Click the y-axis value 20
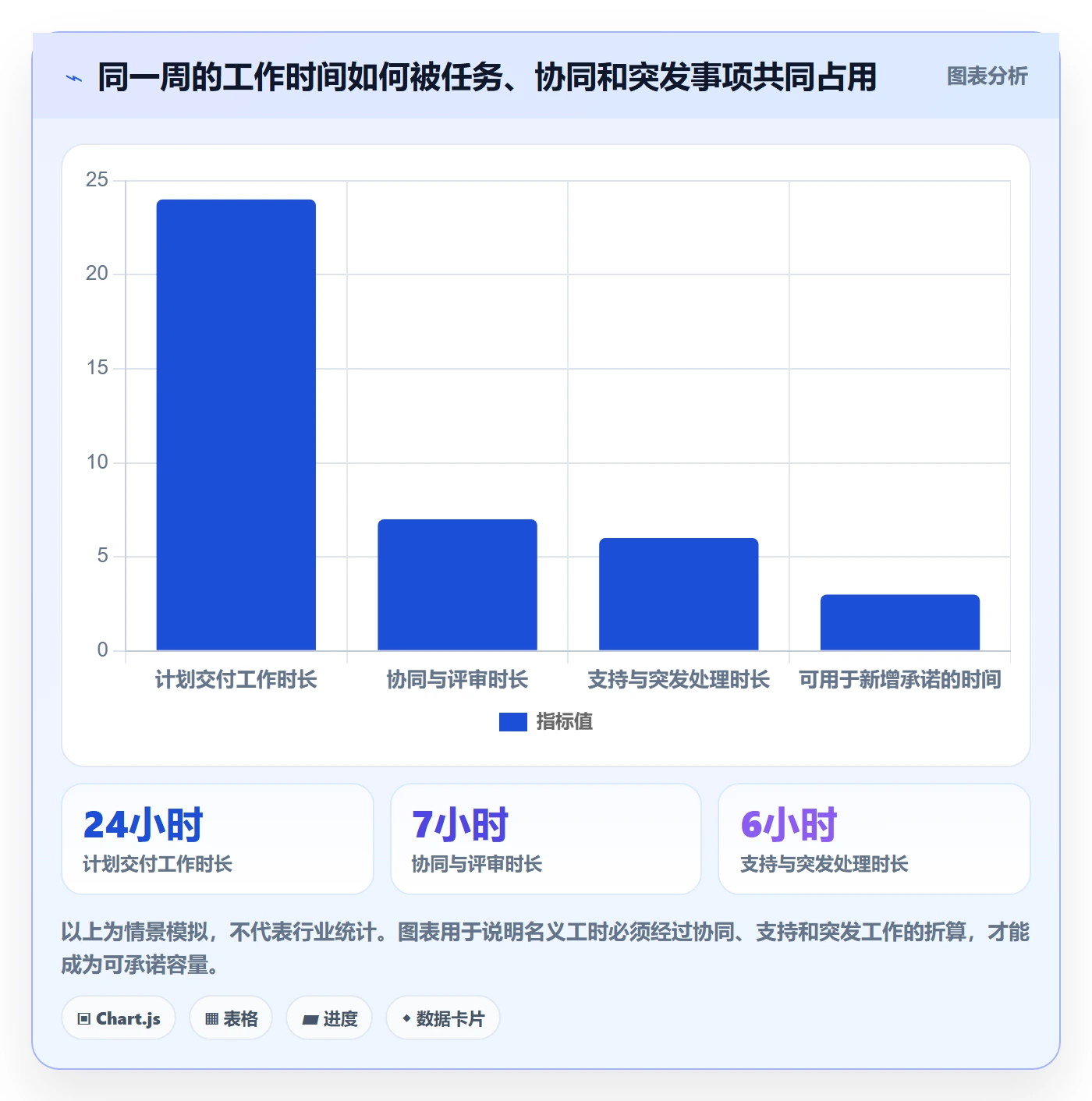The image size is (1092, 1101). click(x=97, y=274)
